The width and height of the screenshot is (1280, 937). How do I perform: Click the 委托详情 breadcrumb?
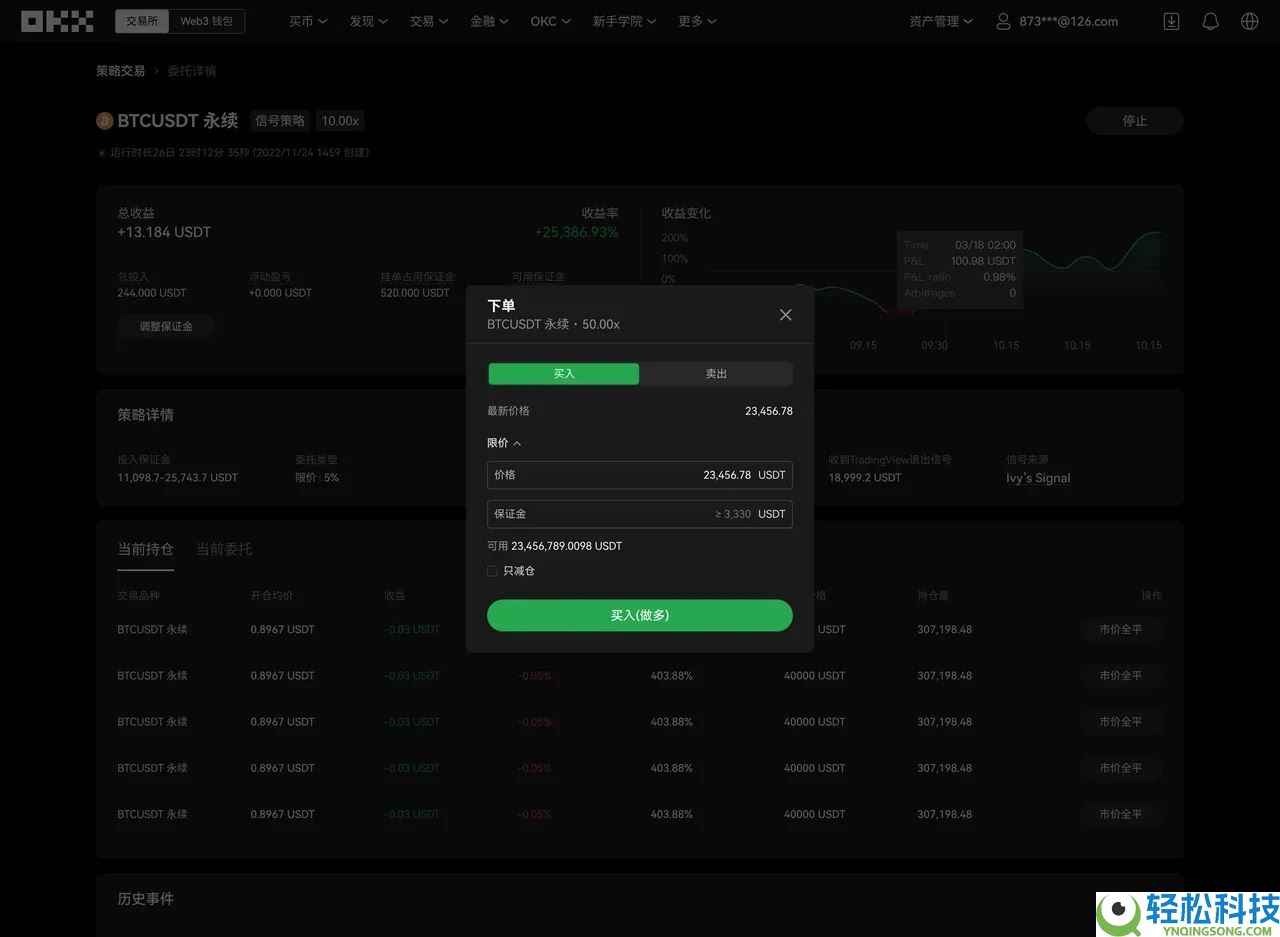point(192,71)
